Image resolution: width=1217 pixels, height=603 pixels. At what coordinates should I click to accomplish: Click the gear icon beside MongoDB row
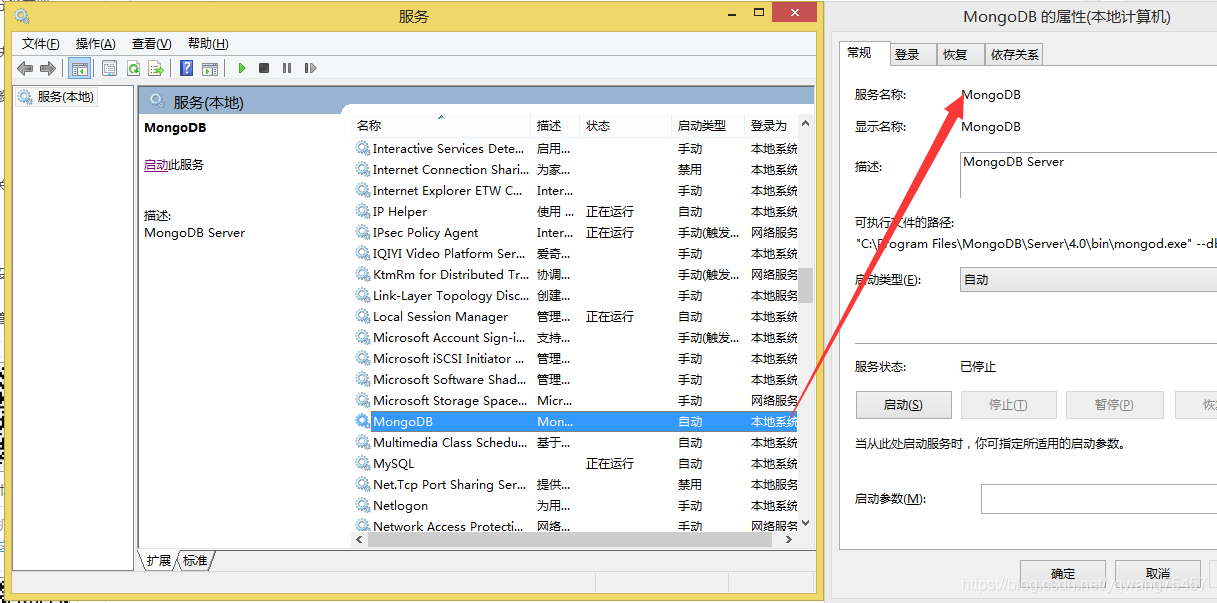pyautogui.click(x=363, y=421)
